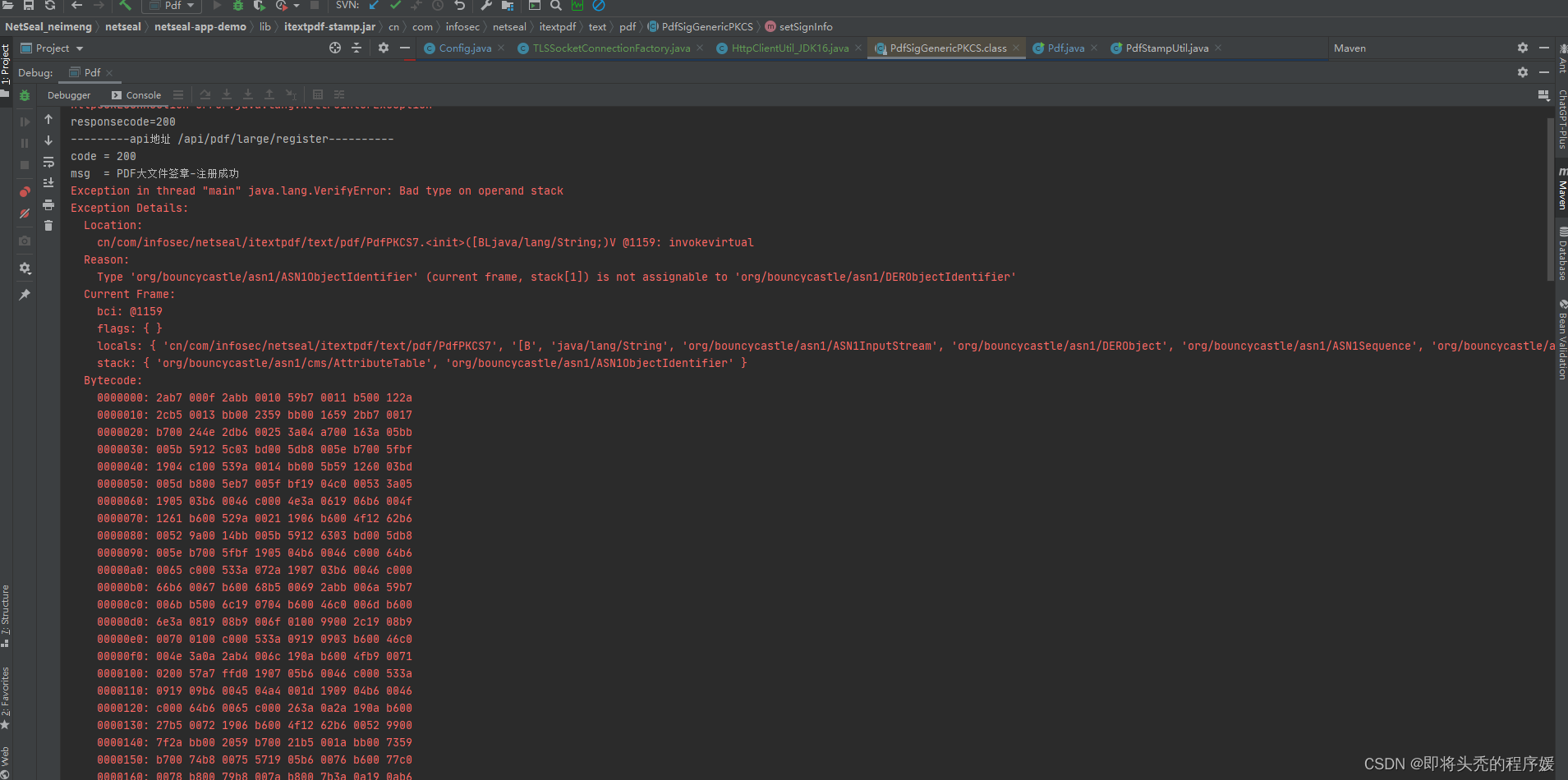
Task: Open the Project view selector dropdown
Action: (80, 48)
